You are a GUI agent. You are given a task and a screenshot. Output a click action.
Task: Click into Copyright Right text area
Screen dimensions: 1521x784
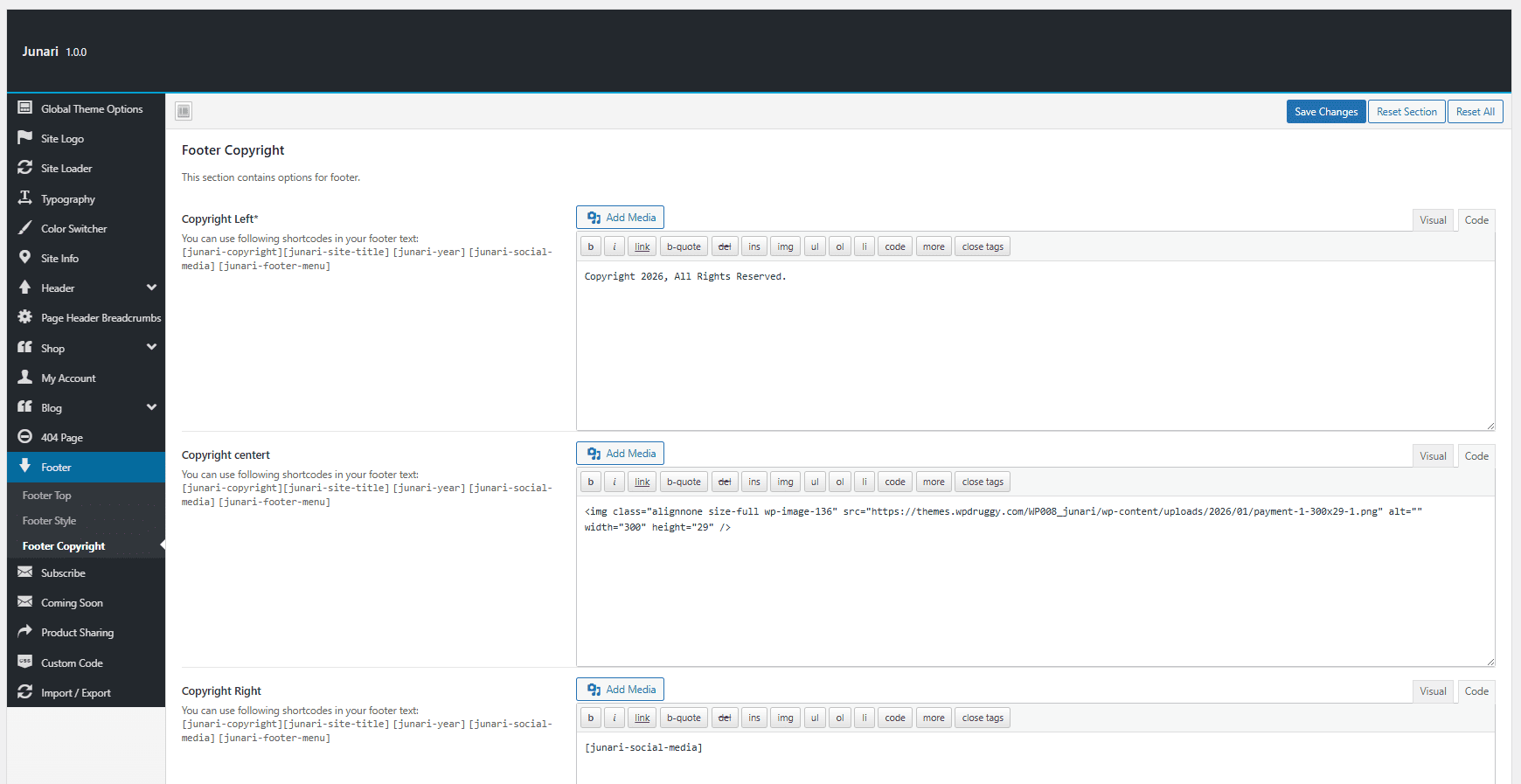1036,758
